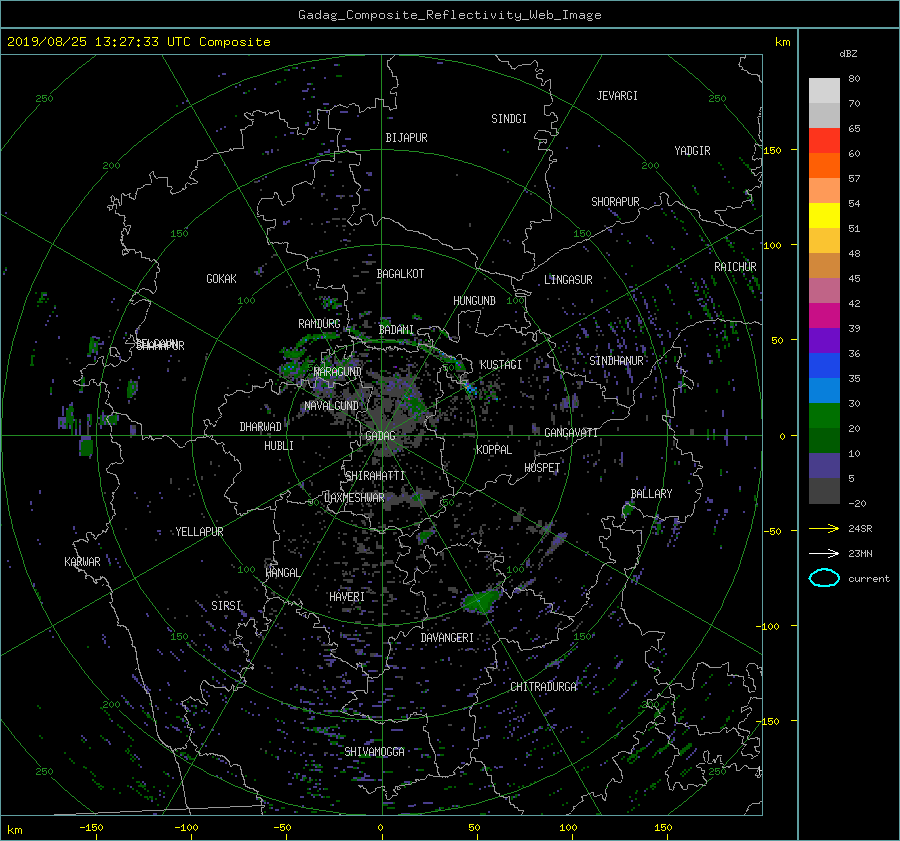This screenshot has height=841, width=900.
Task: Click the NARAGUND label
Action: pyautogui.click(x=338, y=372)
